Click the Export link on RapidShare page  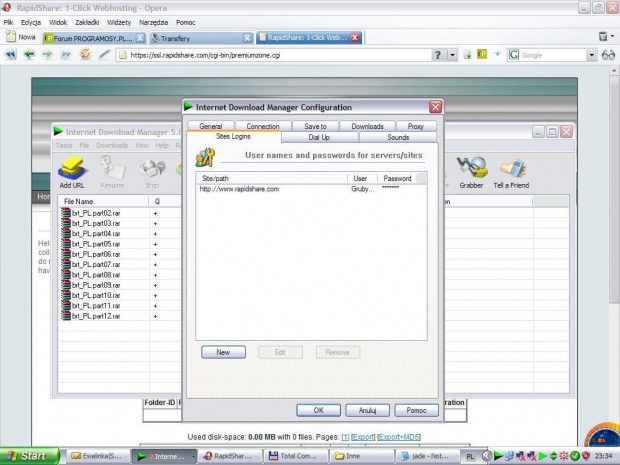pos(363,437)
